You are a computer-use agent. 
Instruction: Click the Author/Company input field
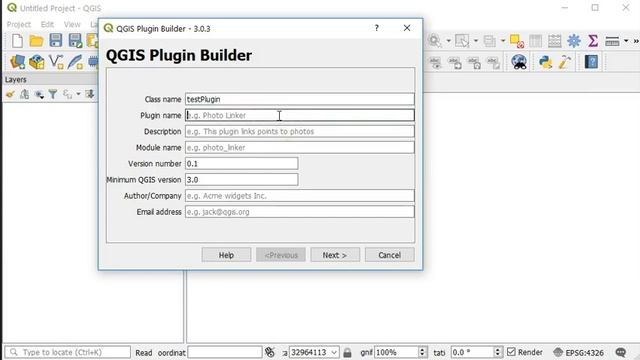point(300,196)
